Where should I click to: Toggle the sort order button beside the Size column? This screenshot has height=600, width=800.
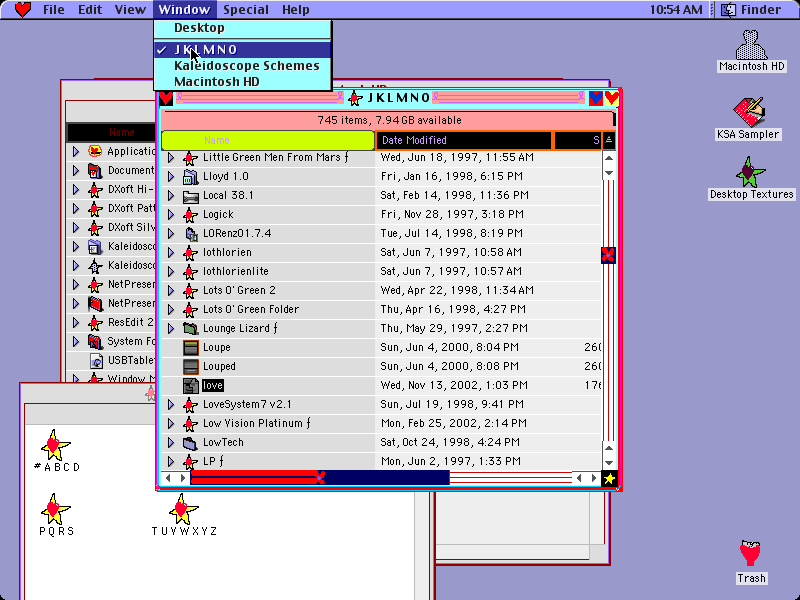(609, 140)
